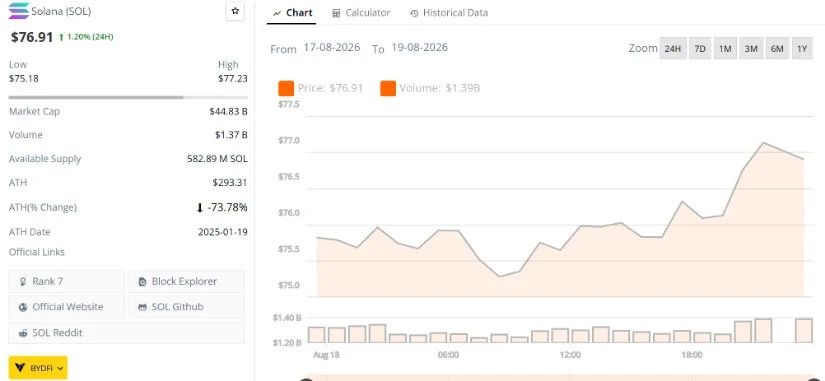
Task: Click the Official Website globe icon
Action: [x=23, y=307]
